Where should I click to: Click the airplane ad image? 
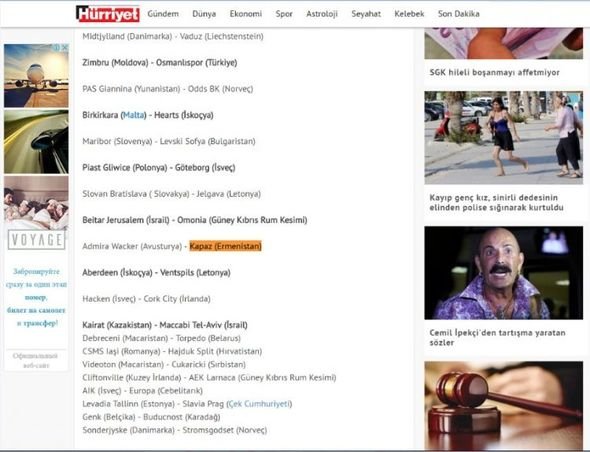point(36,76)
